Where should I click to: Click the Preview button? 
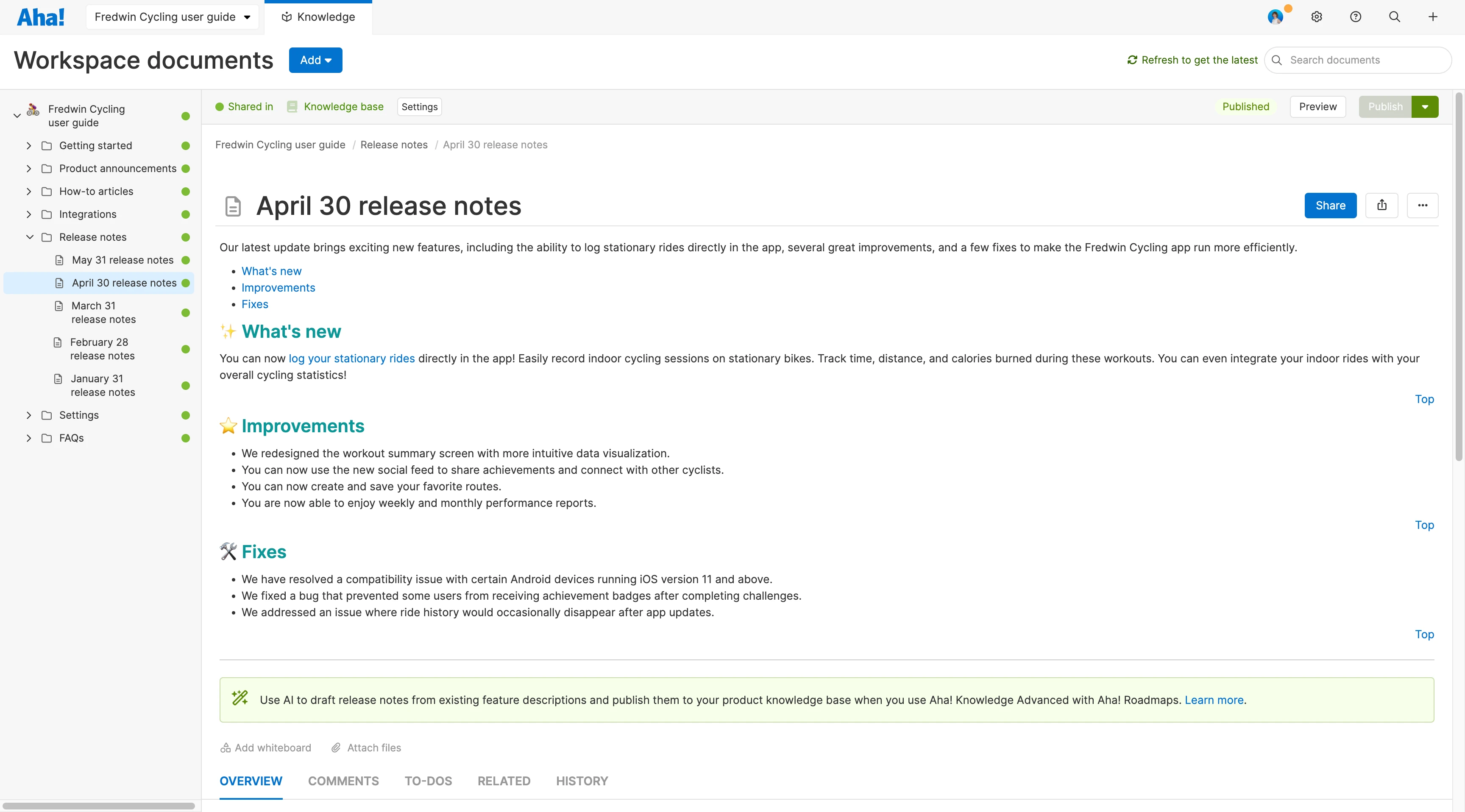(1318, 106)
